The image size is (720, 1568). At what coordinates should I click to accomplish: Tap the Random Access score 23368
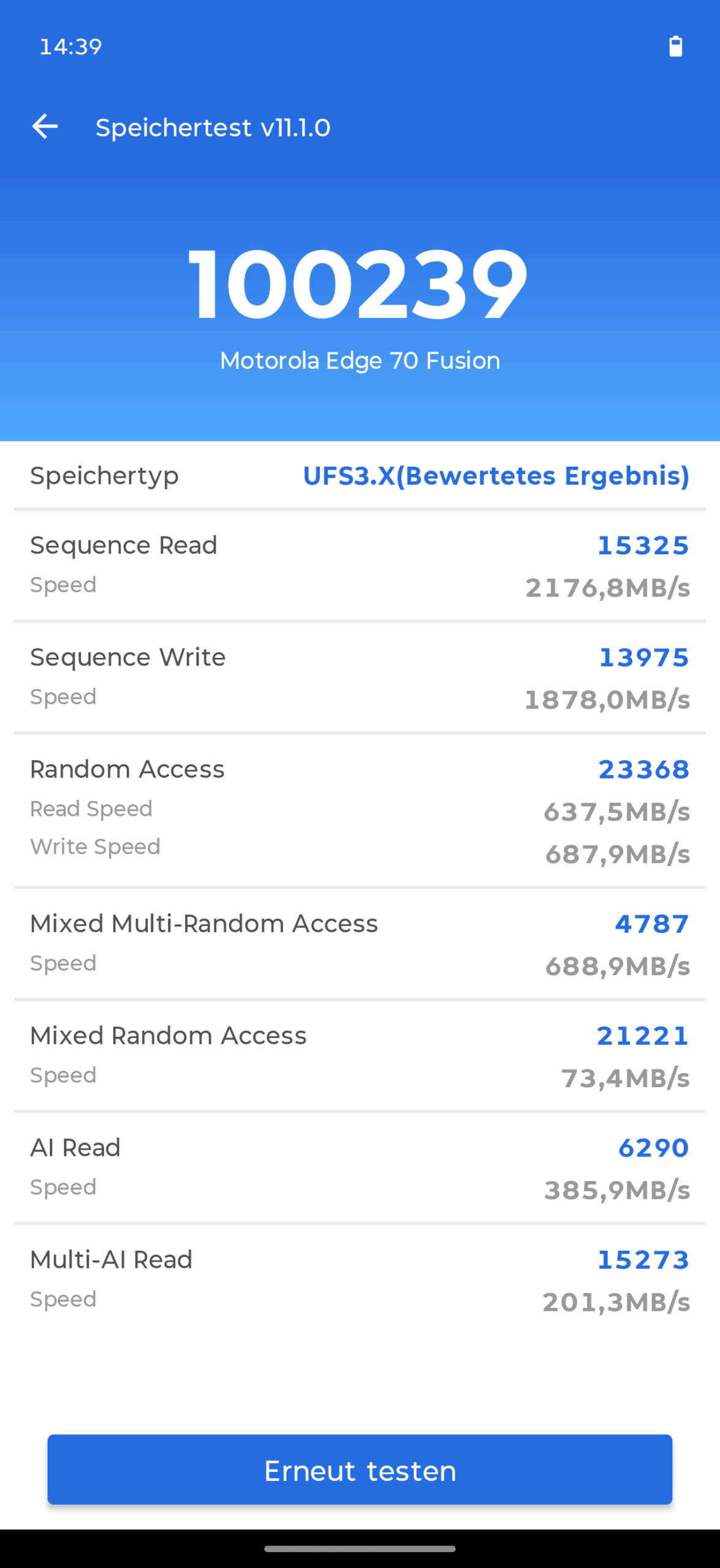point(644,770)
